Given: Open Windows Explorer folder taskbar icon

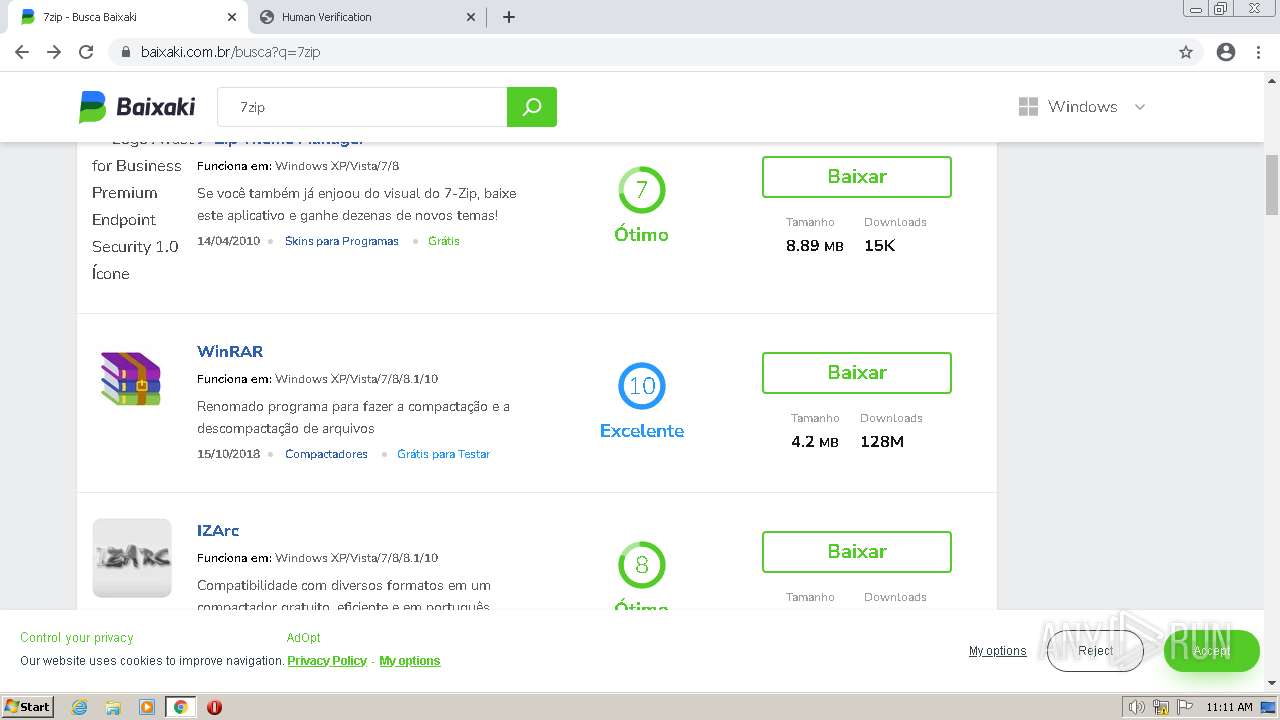Looking at the screenshot, I should (113, 707).
